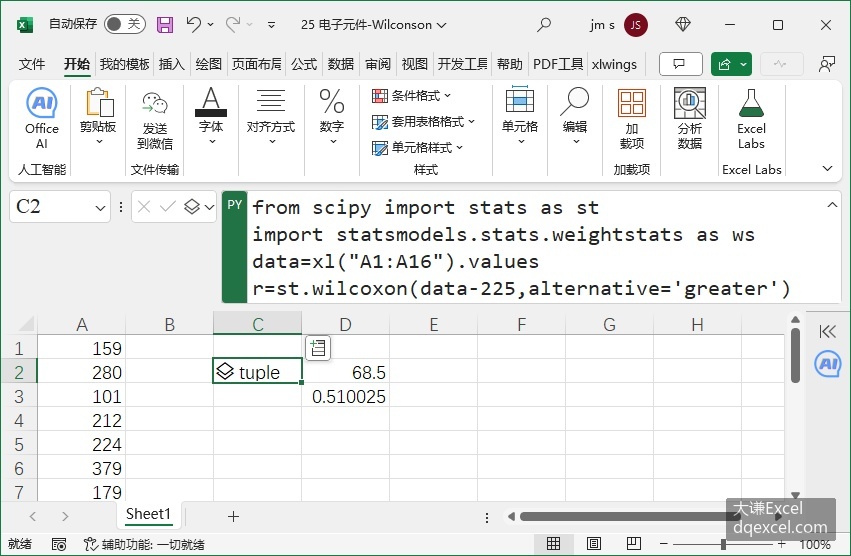This screenshot has width=851, height=556.
Task: Add a new sheet with plus button
Action: point(233,516)
